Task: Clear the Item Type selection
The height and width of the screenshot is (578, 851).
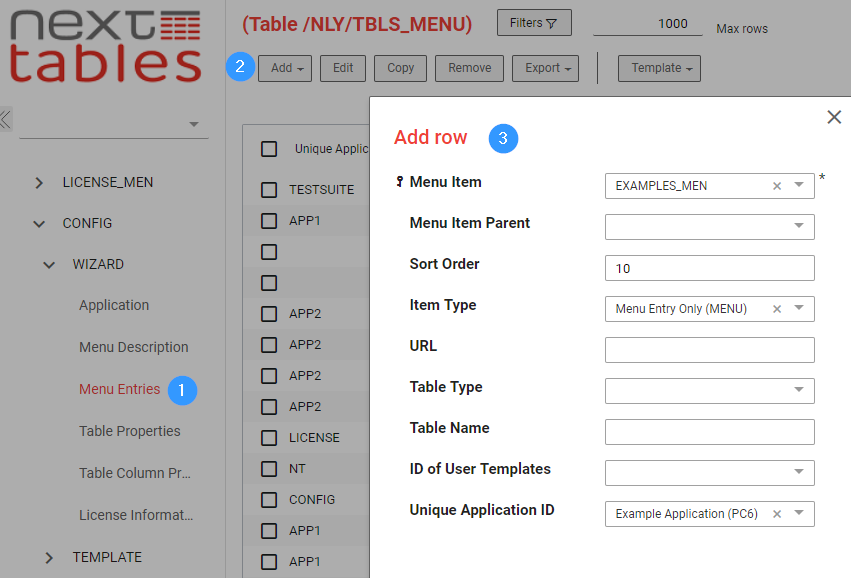Action: coord(777,309)
